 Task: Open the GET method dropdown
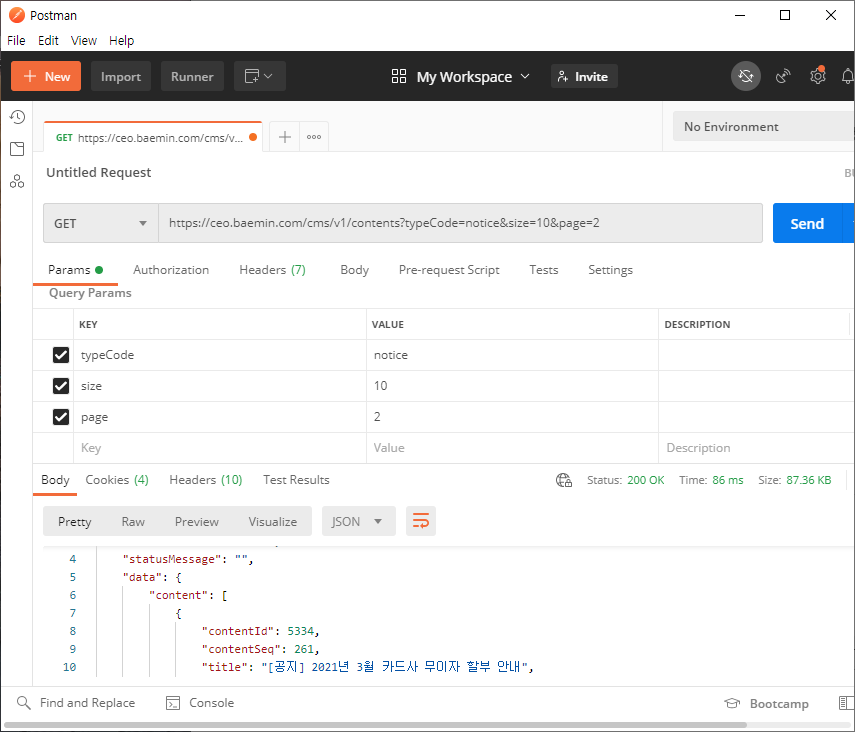click(x=101, y=223)
